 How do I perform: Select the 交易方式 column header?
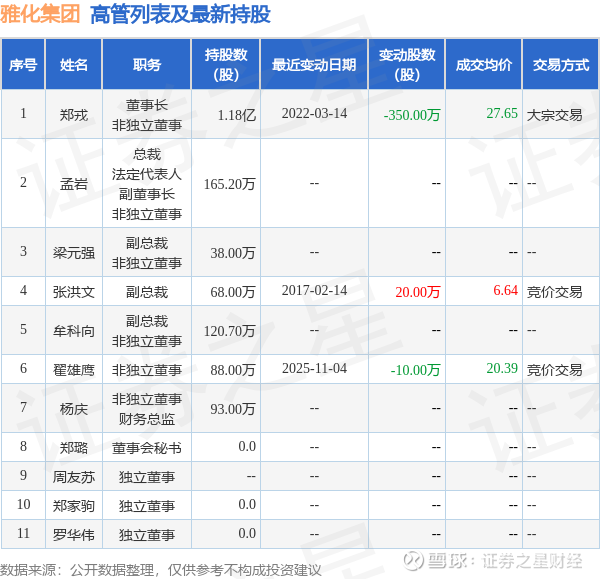(561, 65)
